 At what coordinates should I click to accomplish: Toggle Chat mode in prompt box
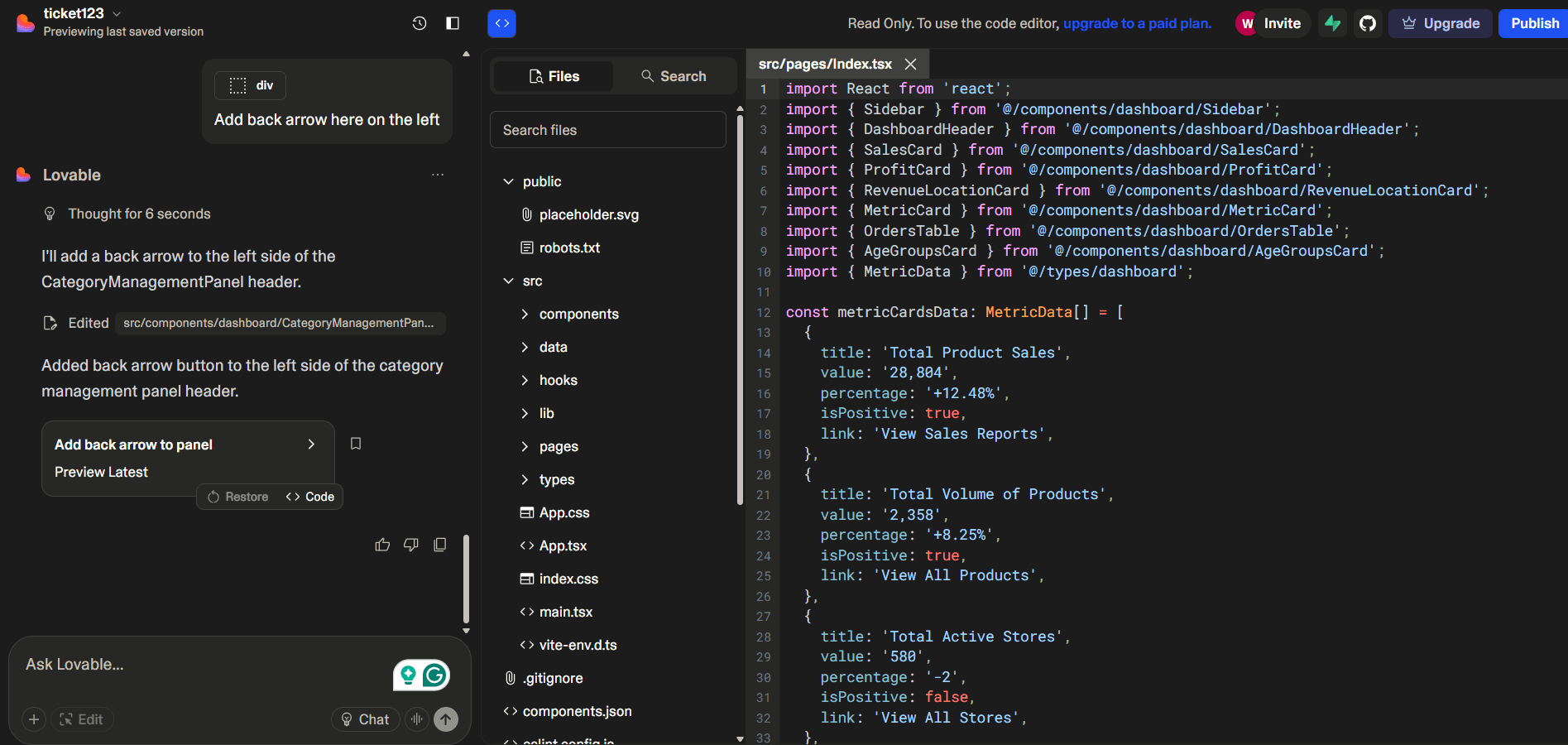coord(365,719)
